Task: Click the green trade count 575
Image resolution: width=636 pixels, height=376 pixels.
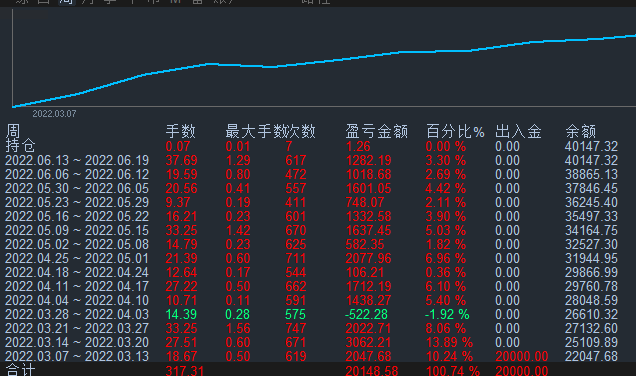Action: click(x=295, y=315)
